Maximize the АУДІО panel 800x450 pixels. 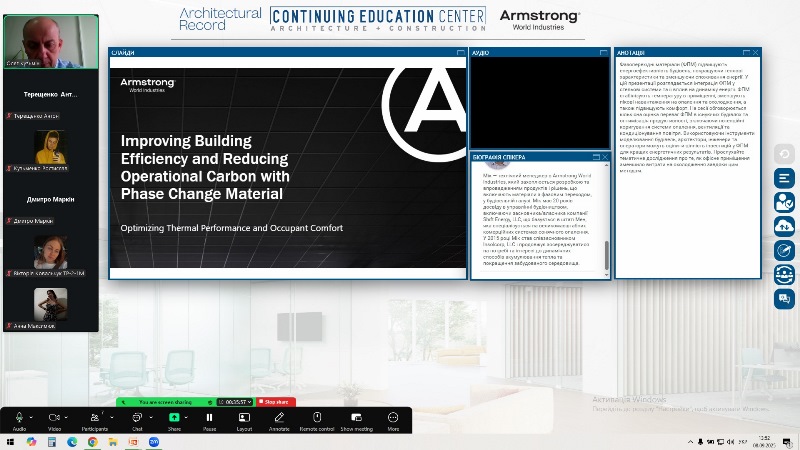tap(604, 53)
